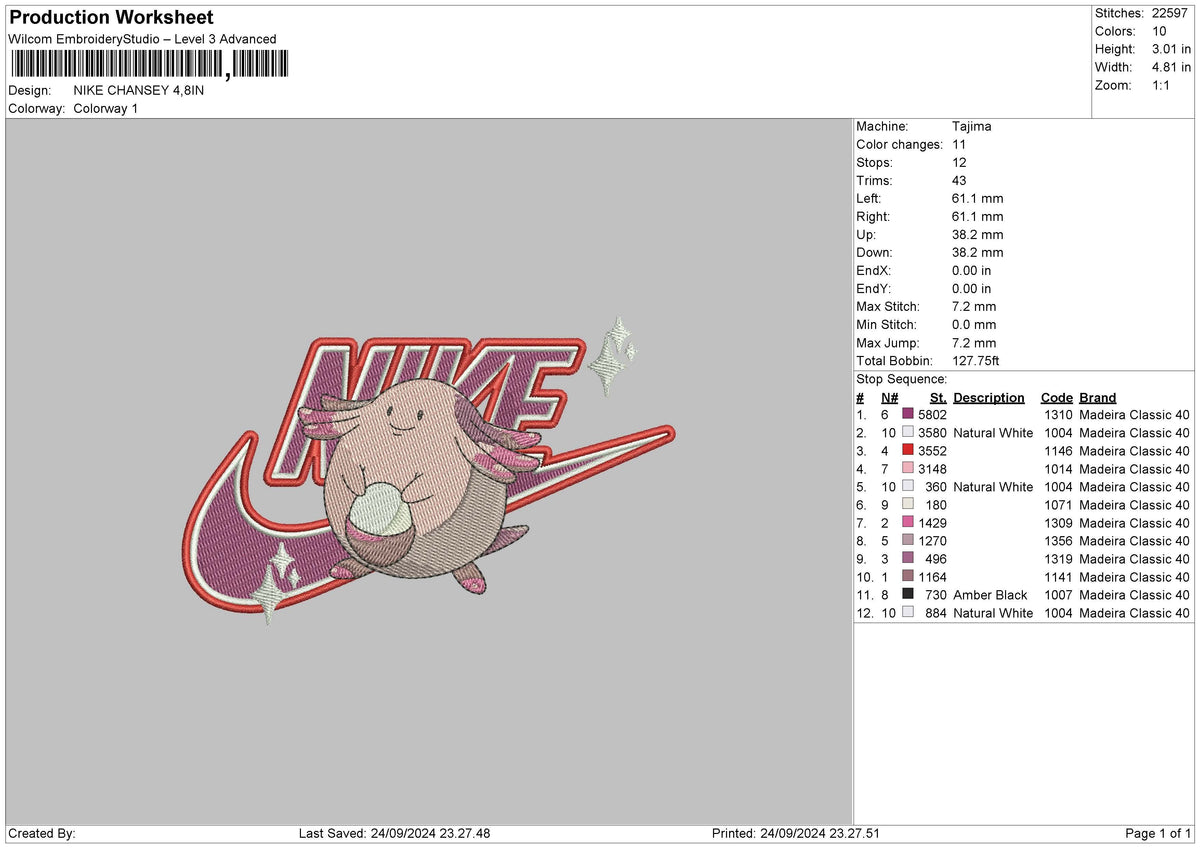
Task: Click the Stops value 12
Action: click(959, 162)
